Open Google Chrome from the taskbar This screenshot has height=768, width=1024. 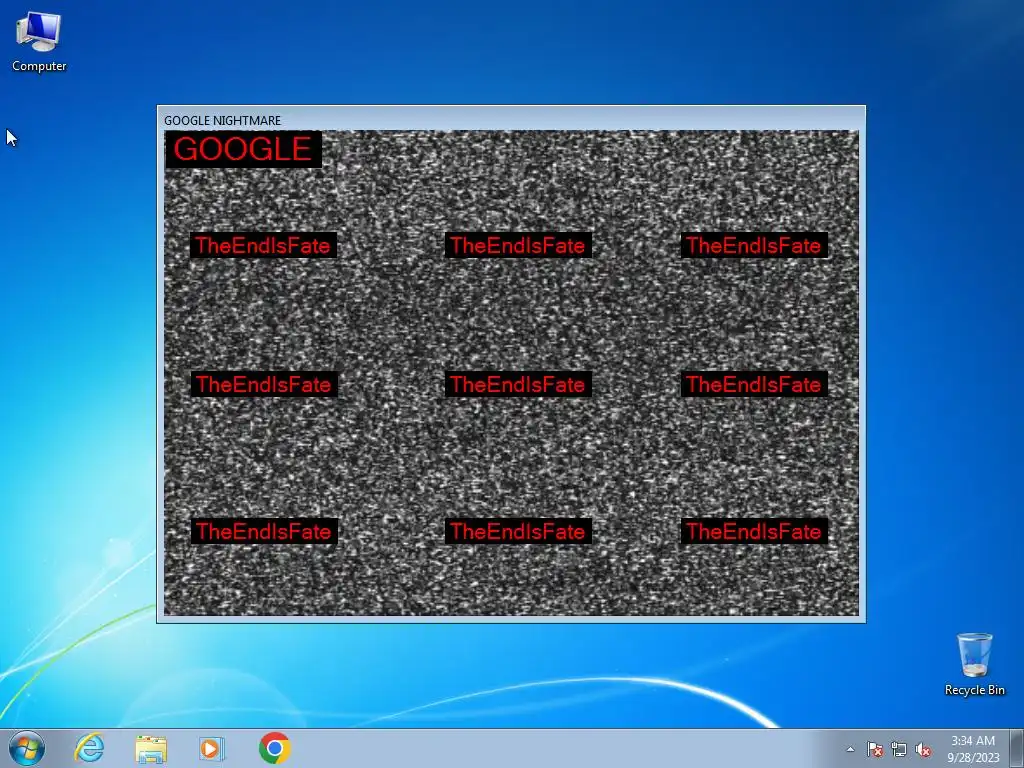pos(274,748)
